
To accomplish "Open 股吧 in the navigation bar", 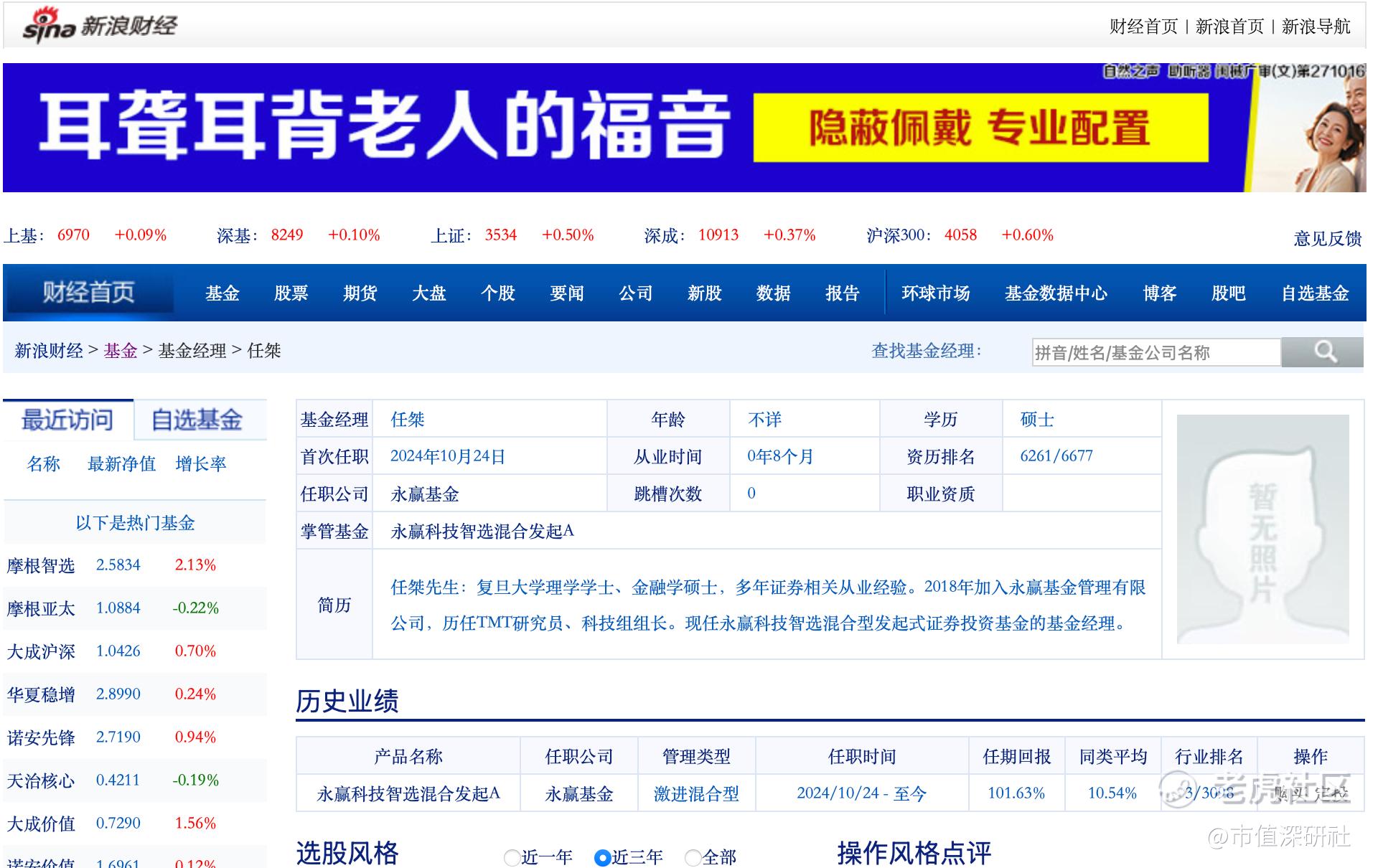I will coord(1229,293).
